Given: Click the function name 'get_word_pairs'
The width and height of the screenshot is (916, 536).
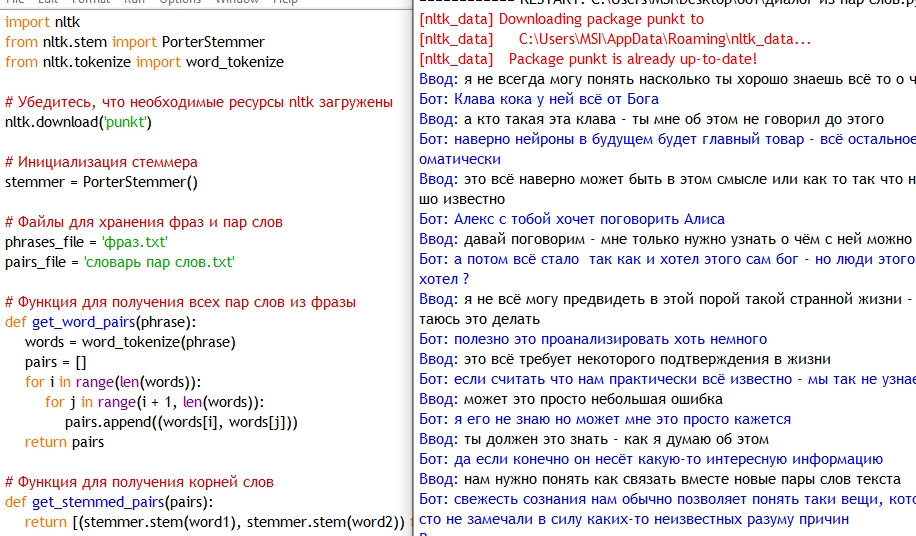Looking at the screenshot, I should tap(84, 322).
